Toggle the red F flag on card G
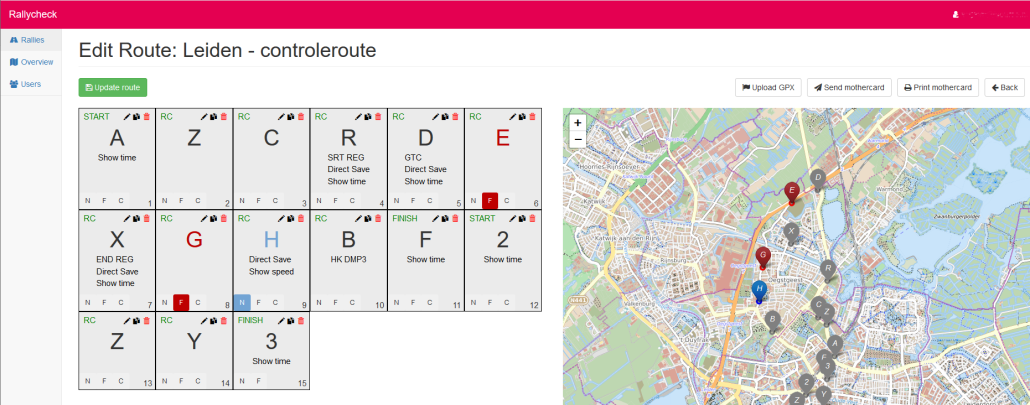Viewport: 1030px width, 405px height. (181, 303)
